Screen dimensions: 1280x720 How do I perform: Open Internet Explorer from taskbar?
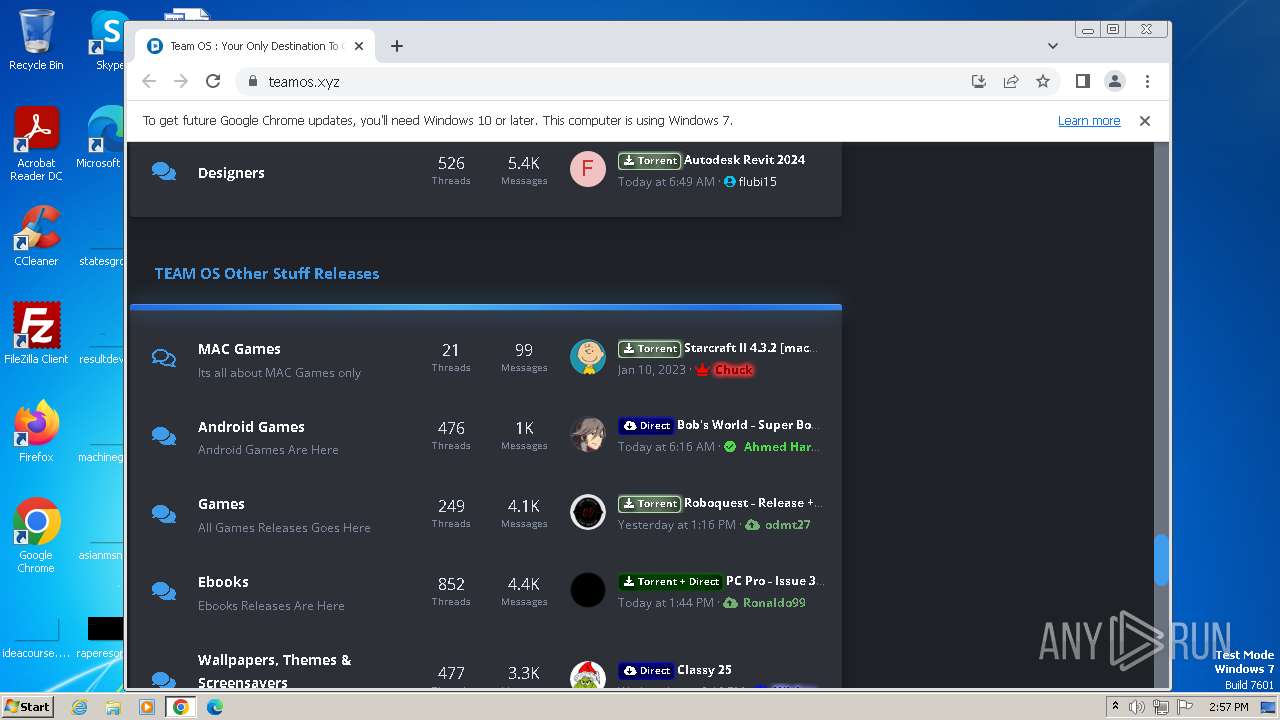coord(80,707)
